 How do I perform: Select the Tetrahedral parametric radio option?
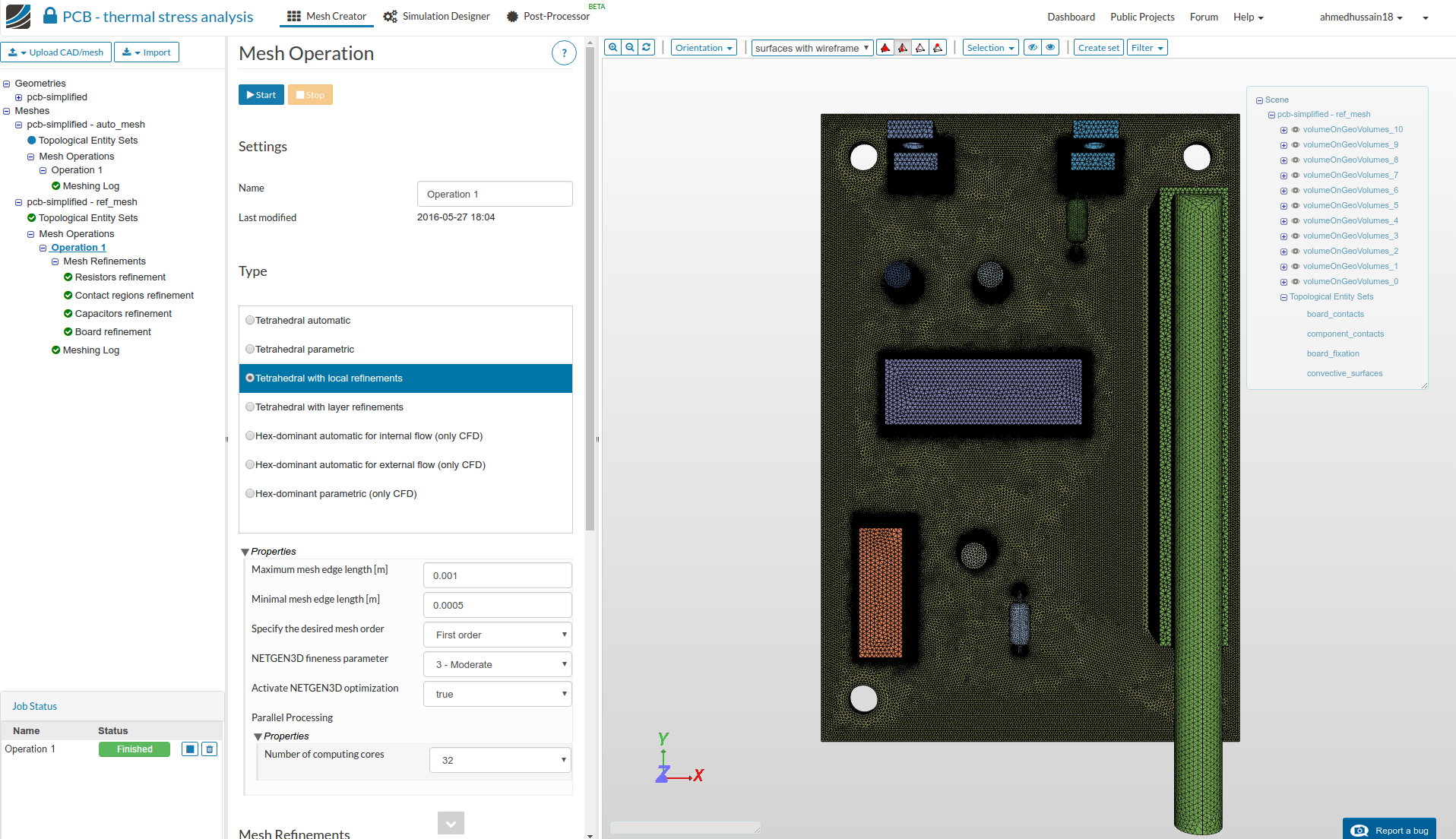(250, 350)
